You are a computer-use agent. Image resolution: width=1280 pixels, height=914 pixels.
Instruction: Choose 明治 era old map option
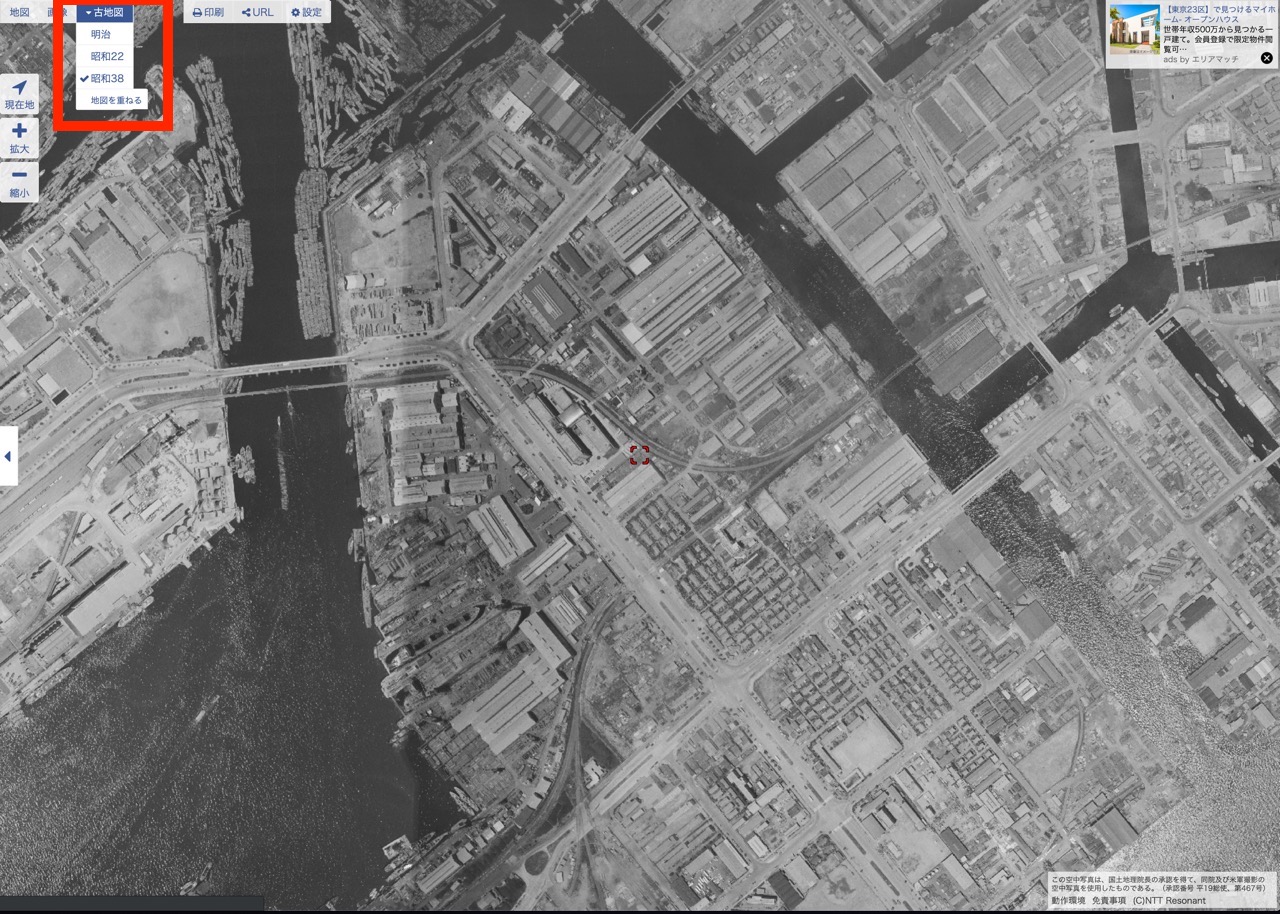coord(101,34)
